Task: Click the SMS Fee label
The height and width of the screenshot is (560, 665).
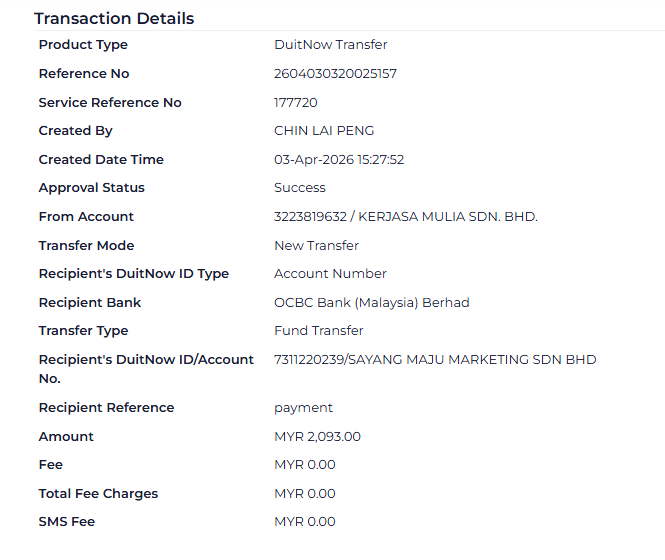Action: click(67, 522)
